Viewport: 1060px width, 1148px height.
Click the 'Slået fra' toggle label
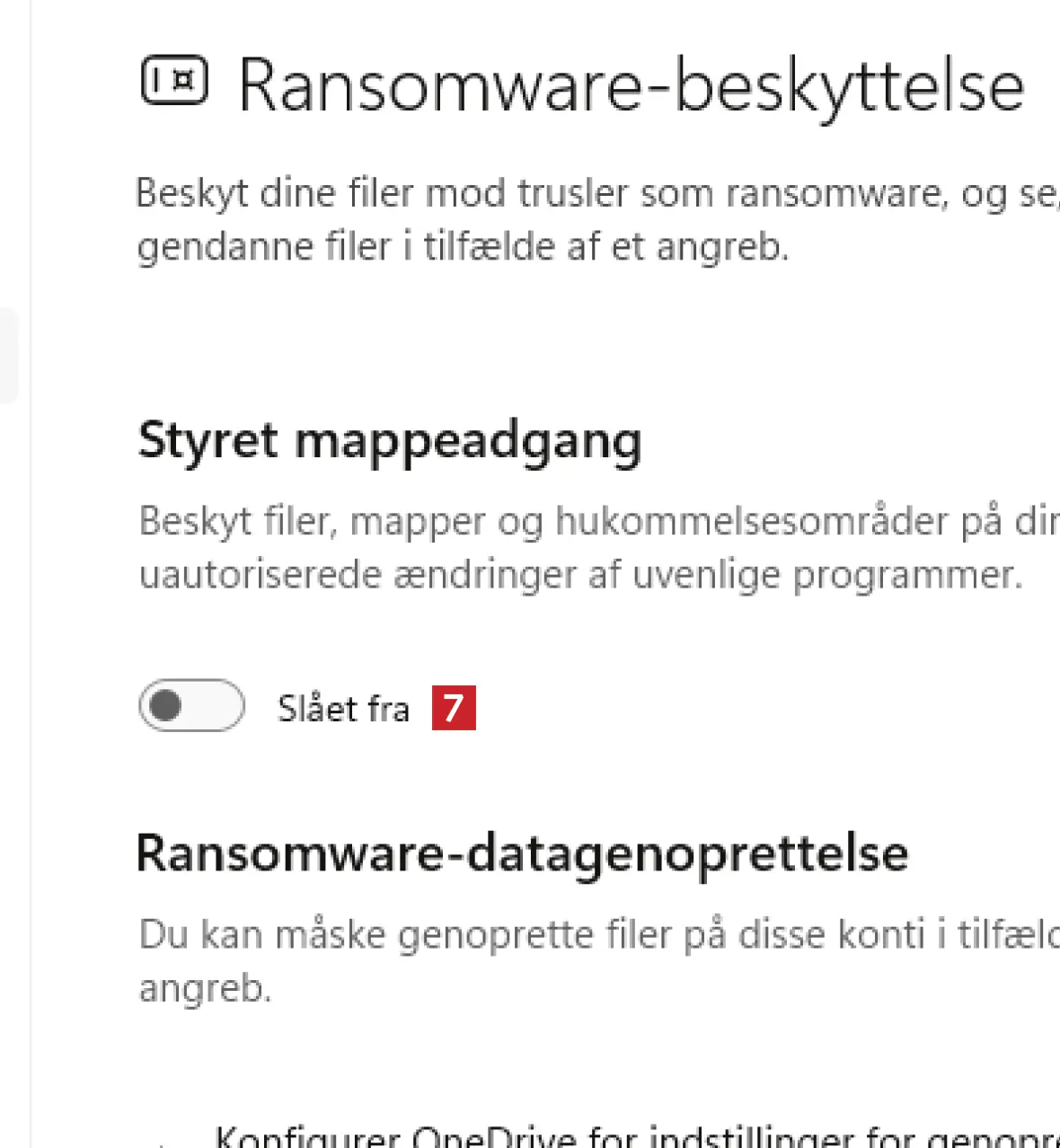click(343, 709)
